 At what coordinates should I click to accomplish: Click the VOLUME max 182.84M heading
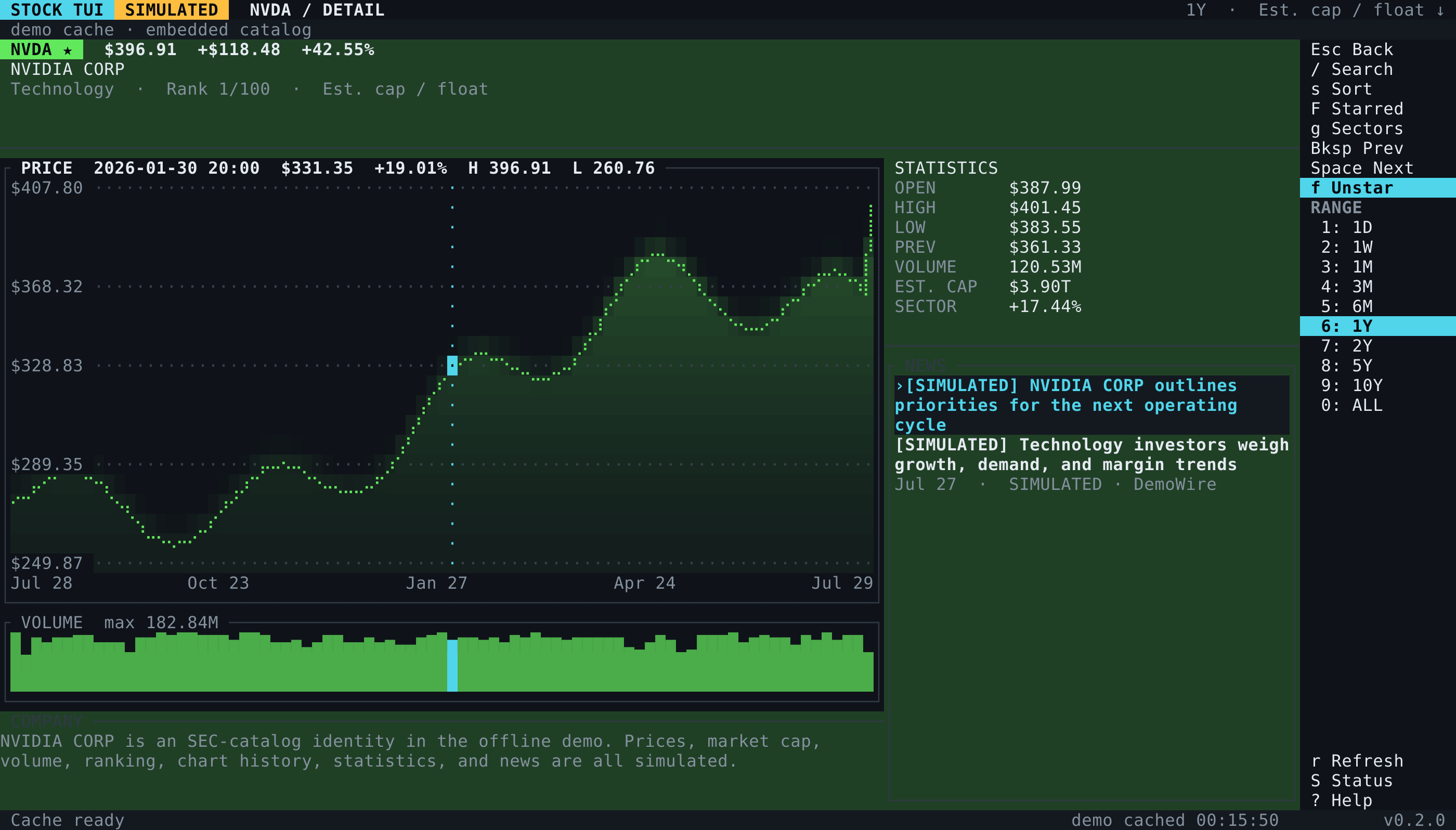120,622
